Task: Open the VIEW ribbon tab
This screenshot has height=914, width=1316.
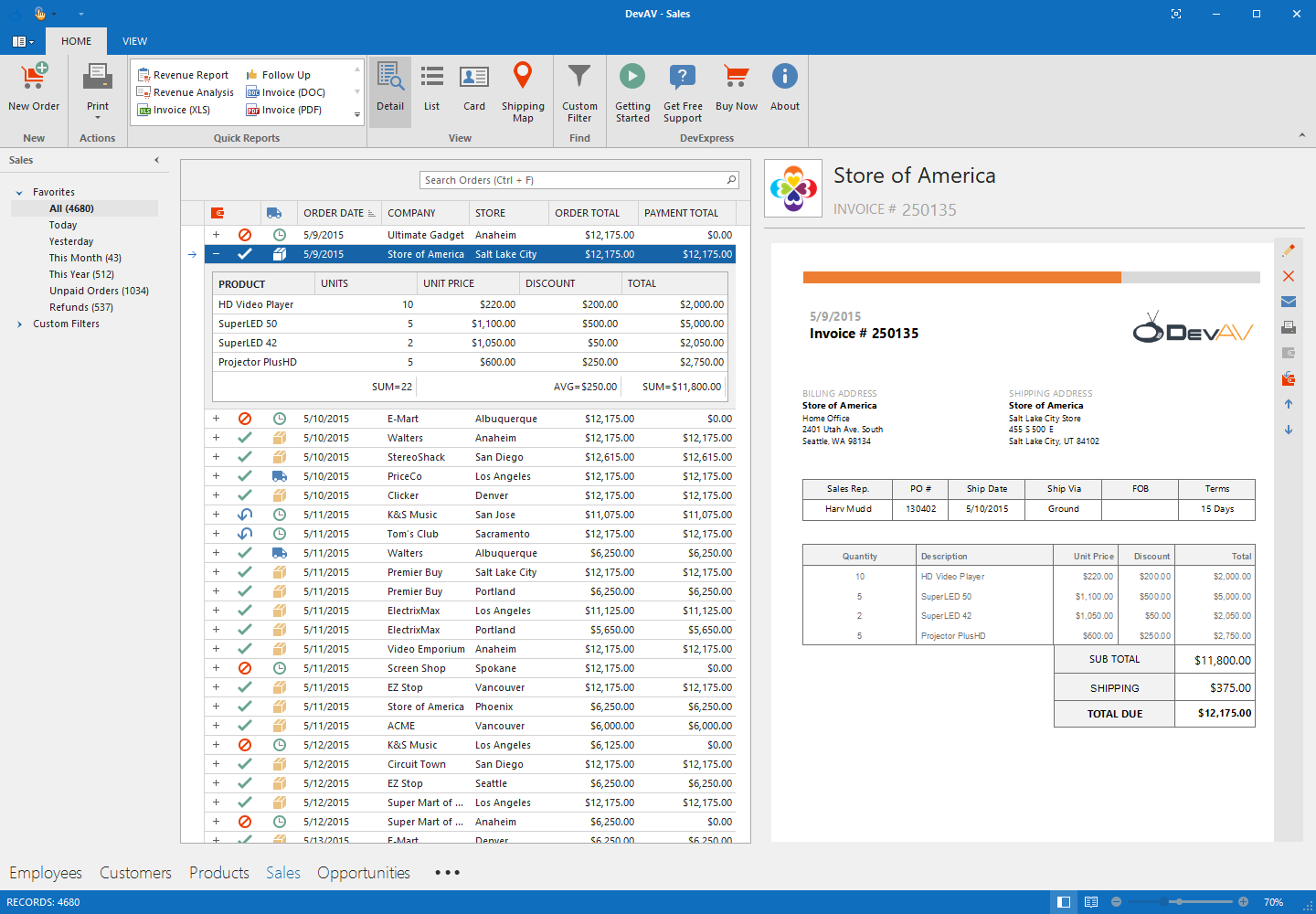Action: point(134,41)
